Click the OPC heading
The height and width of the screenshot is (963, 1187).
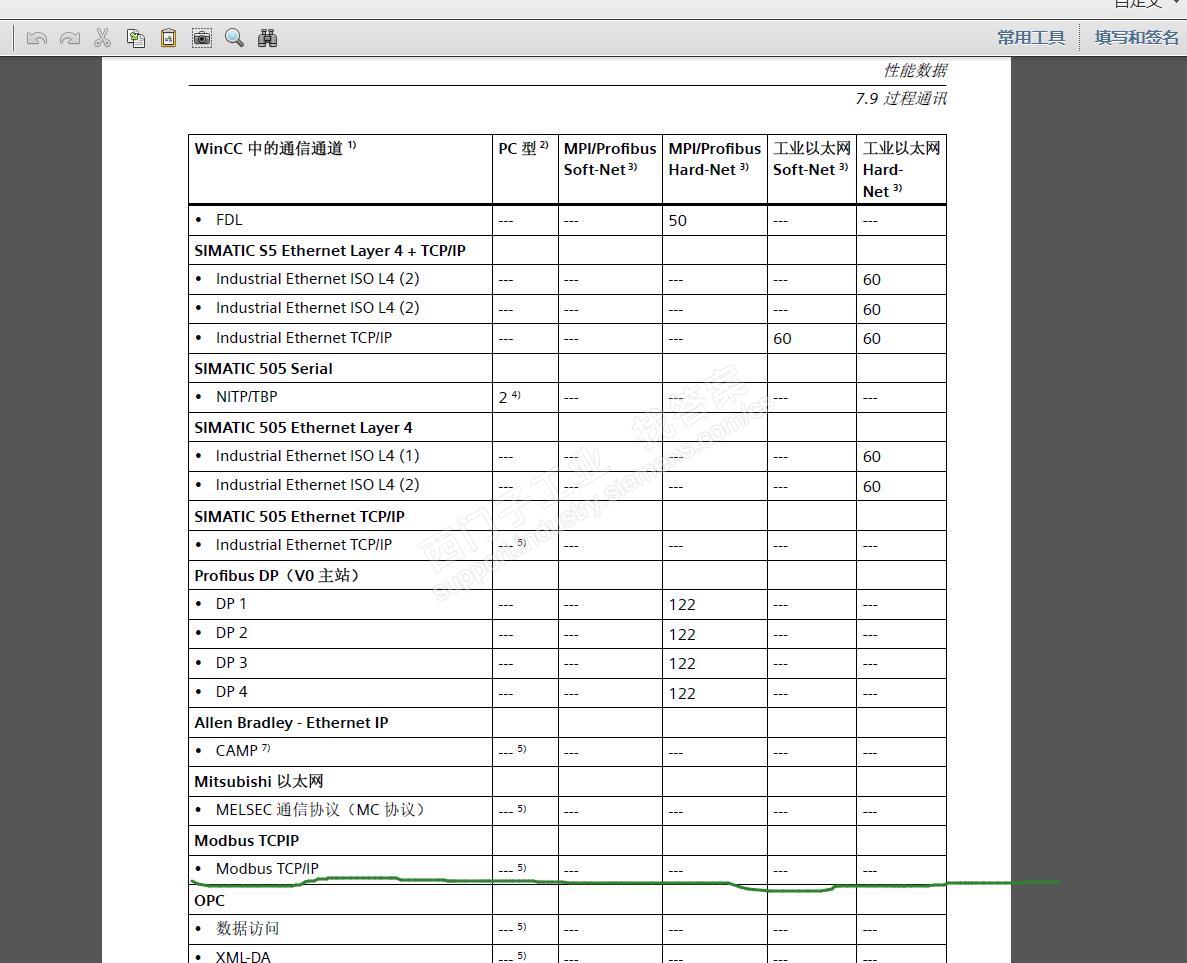coord(209,900)
